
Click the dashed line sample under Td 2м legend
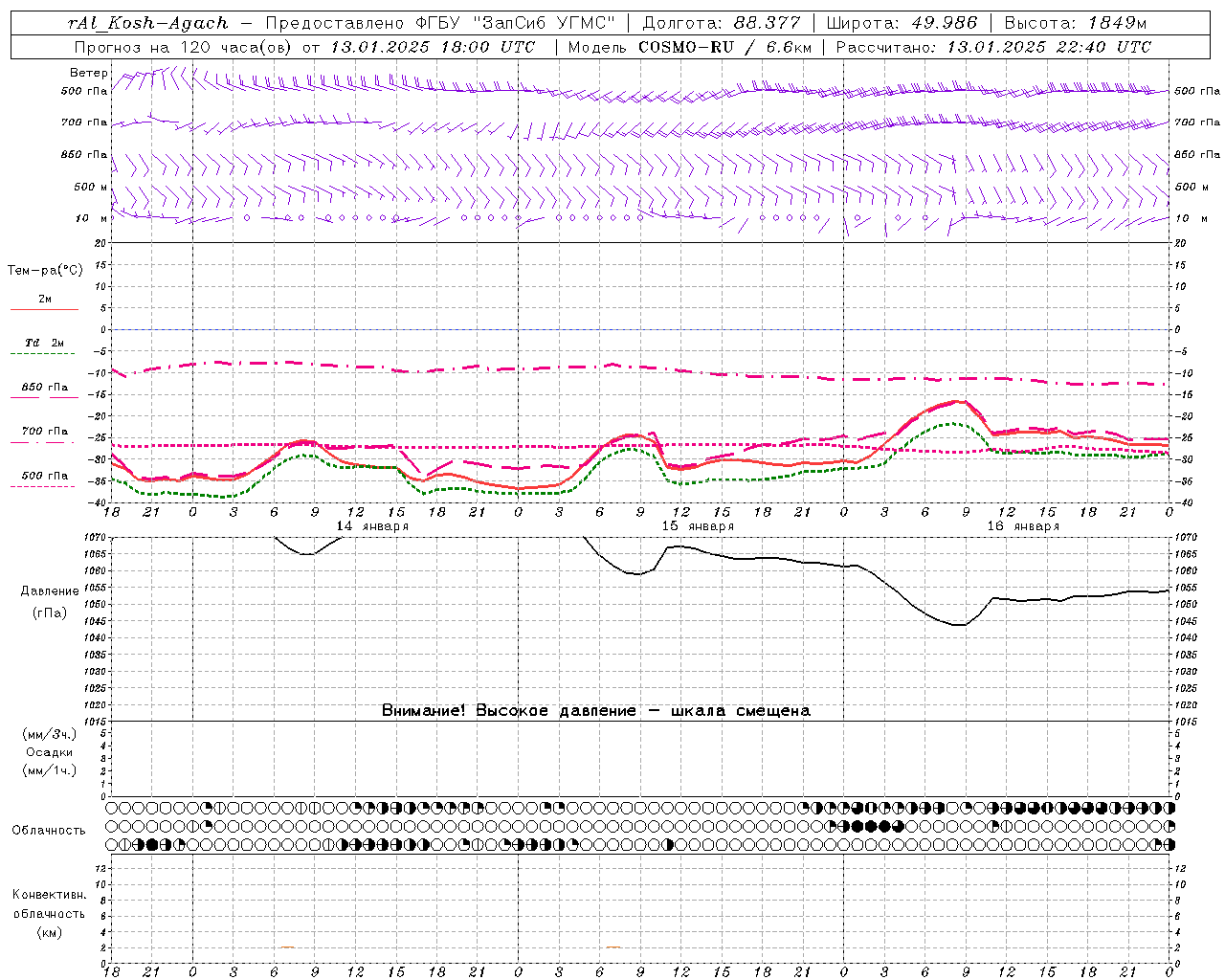pyautogui.click(x=44, y=354)
